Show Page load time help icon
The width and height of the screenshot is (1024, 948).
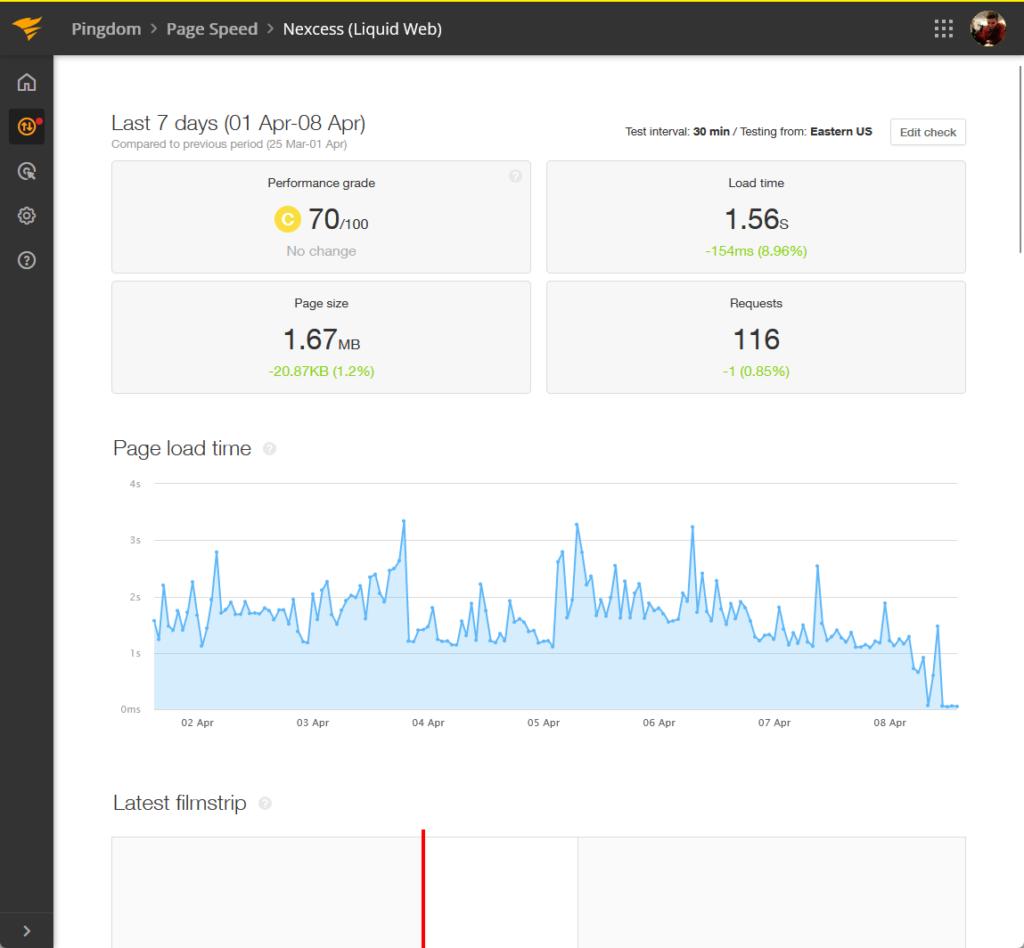(269, 449)
